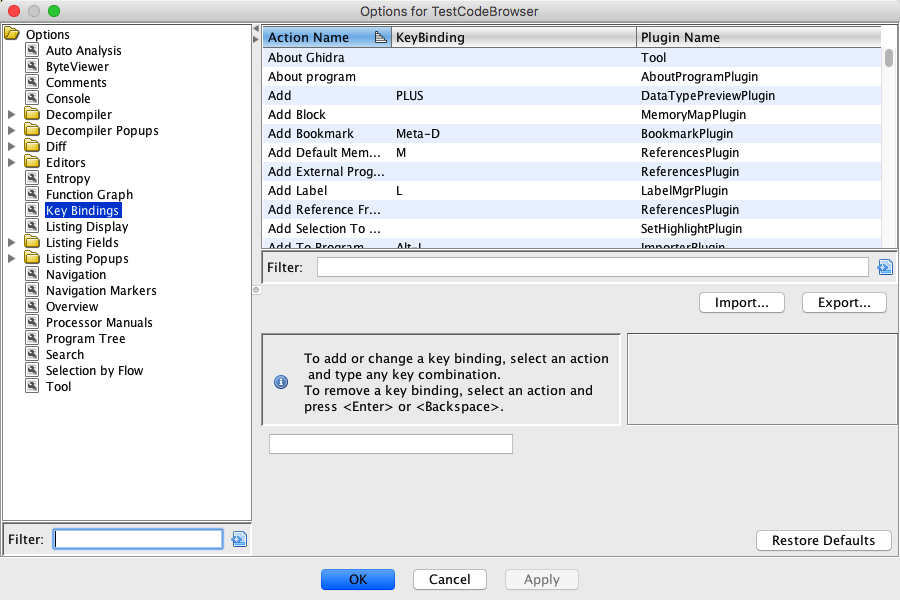Click the filter options icon beside the tree filter
The height and width of the screenshot is (600, 900).
[239, 539]
